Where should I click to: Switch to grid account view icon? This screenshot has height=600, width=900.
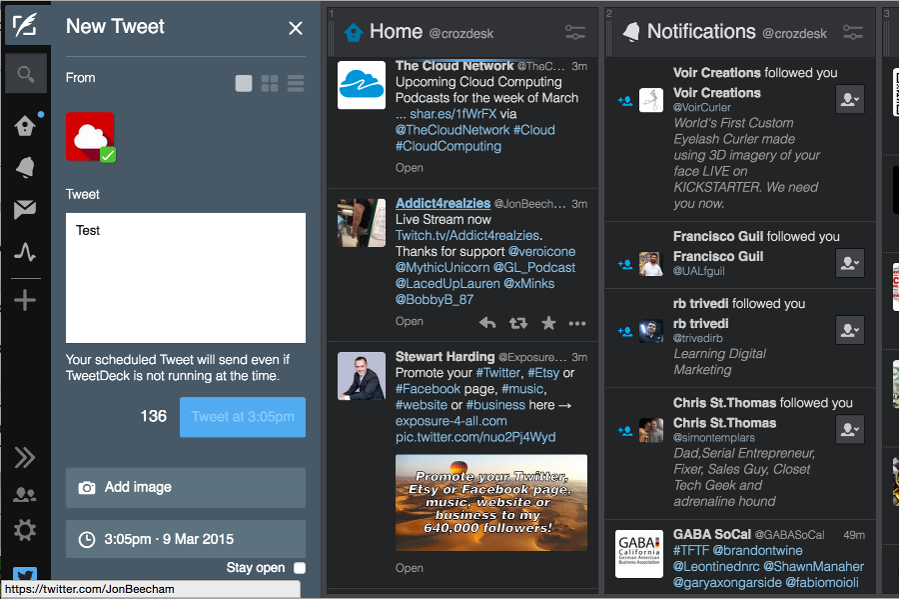(x=270, y=83)
